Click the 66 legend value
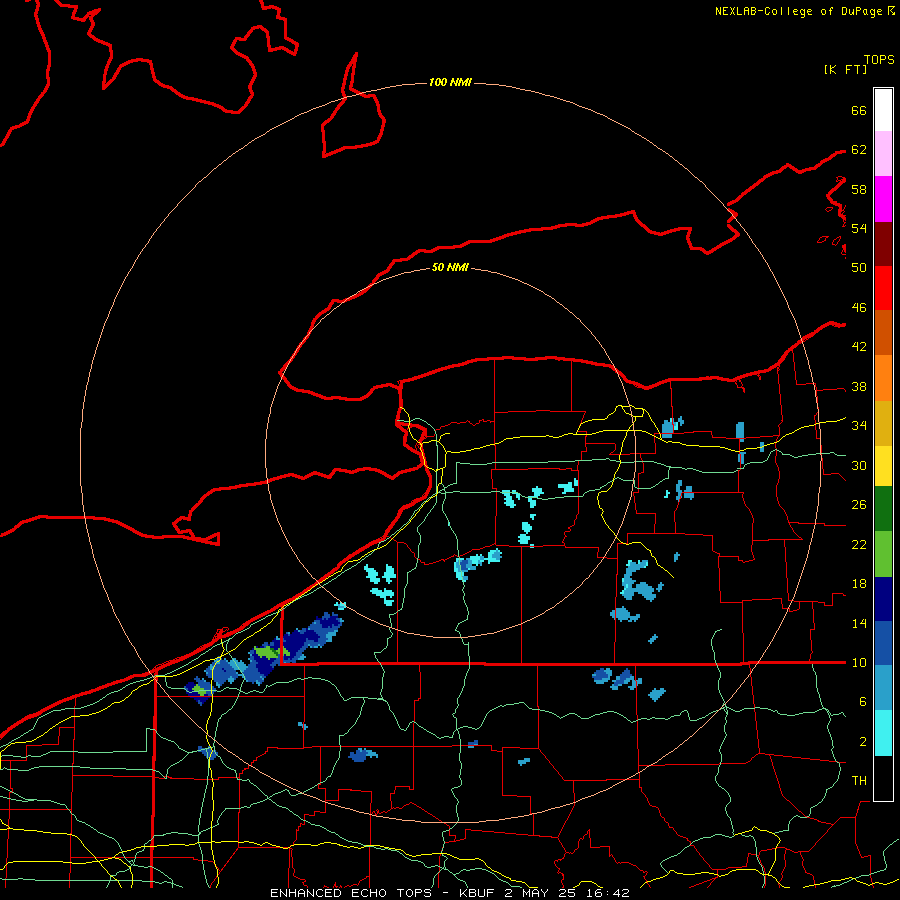The image size is (900, 900). [x=859, y=111]
